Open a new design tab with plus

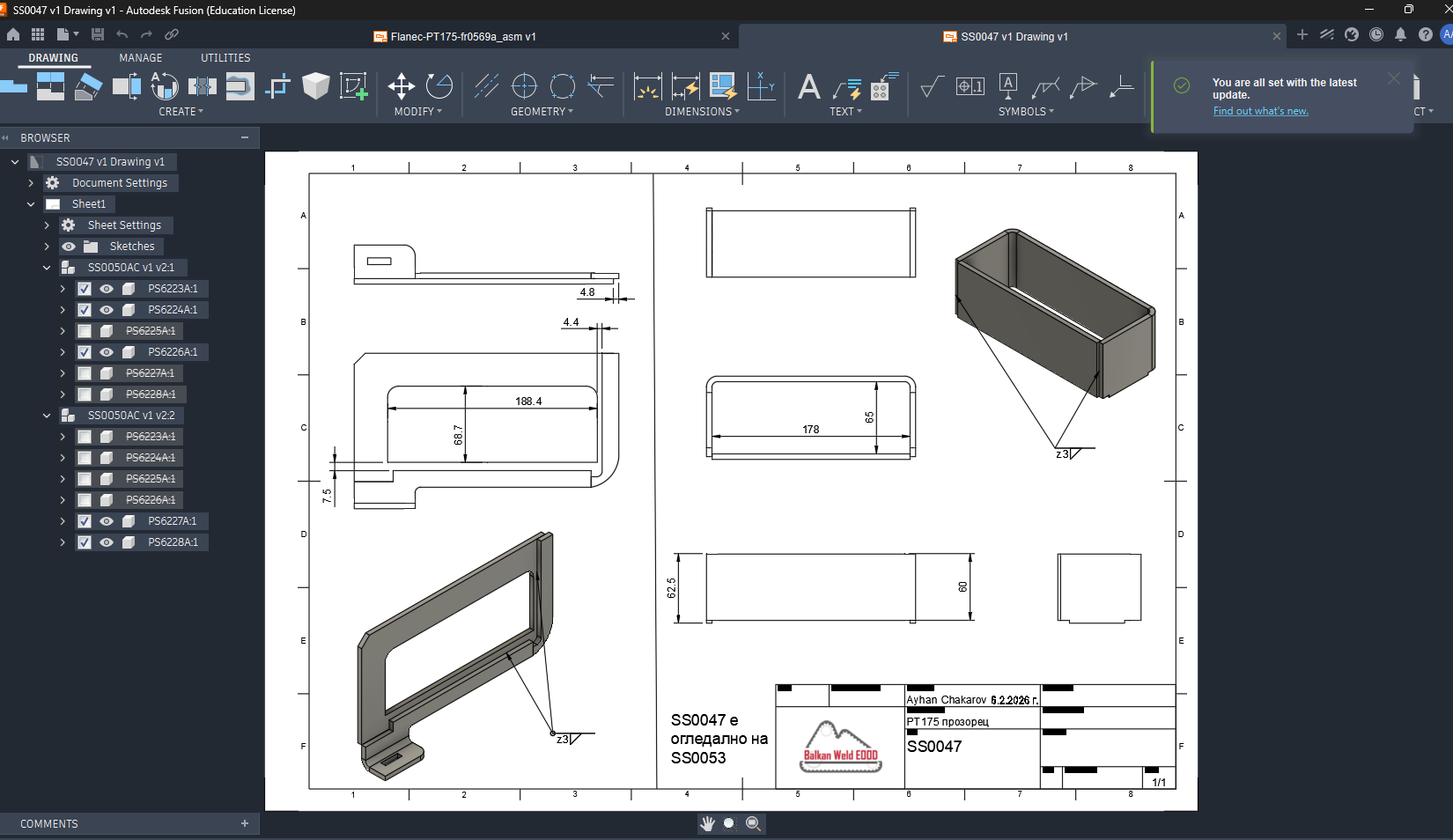click(1302, 34)
